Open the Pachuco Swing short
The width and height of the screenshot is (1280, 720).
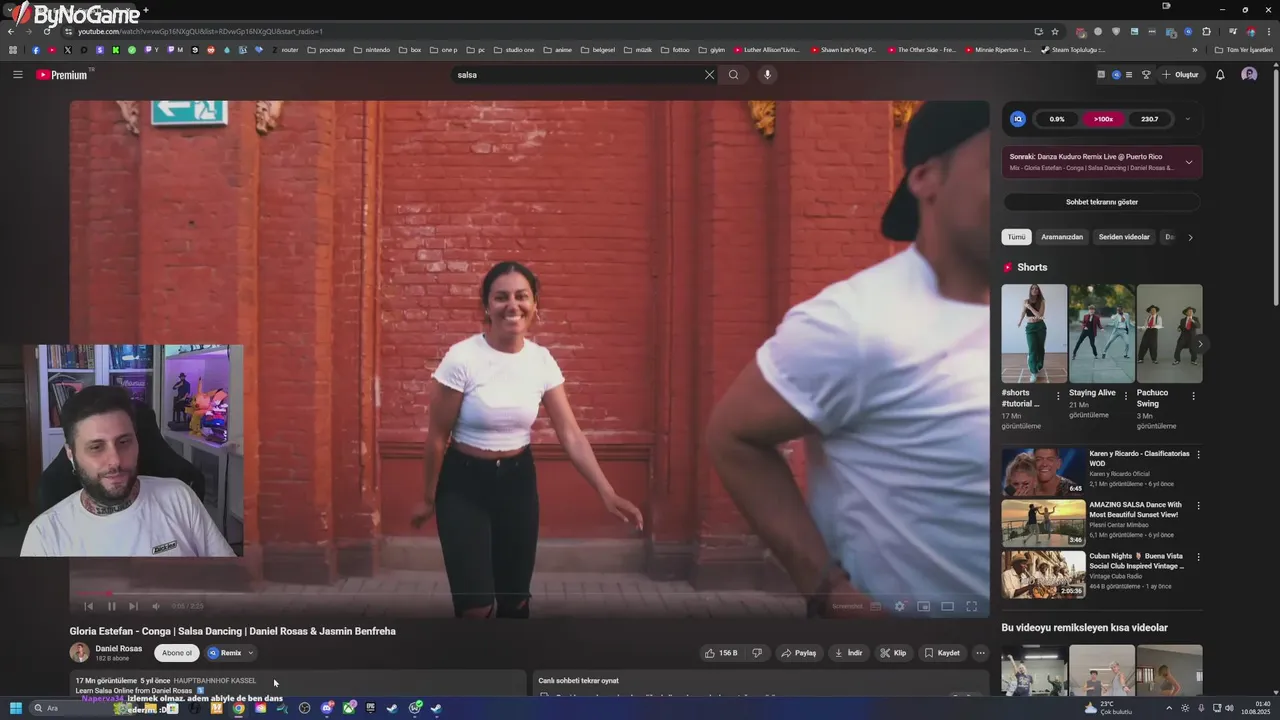click(x=1169, y=333)
